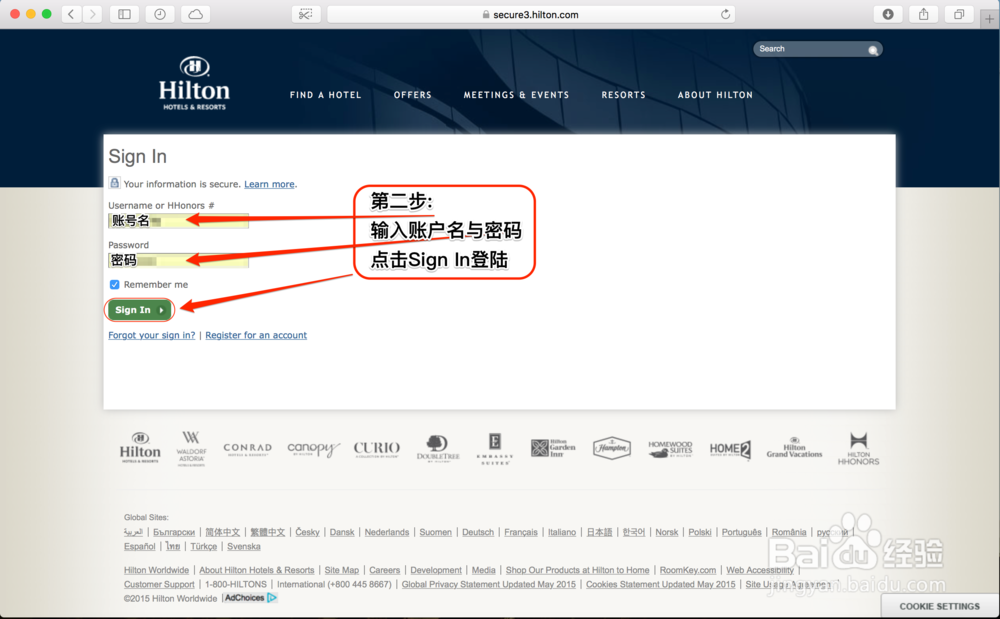This screenshot has width=1000, height=619.
Task: Open the RoomKey.com footer link
Action: click(688, 571)
